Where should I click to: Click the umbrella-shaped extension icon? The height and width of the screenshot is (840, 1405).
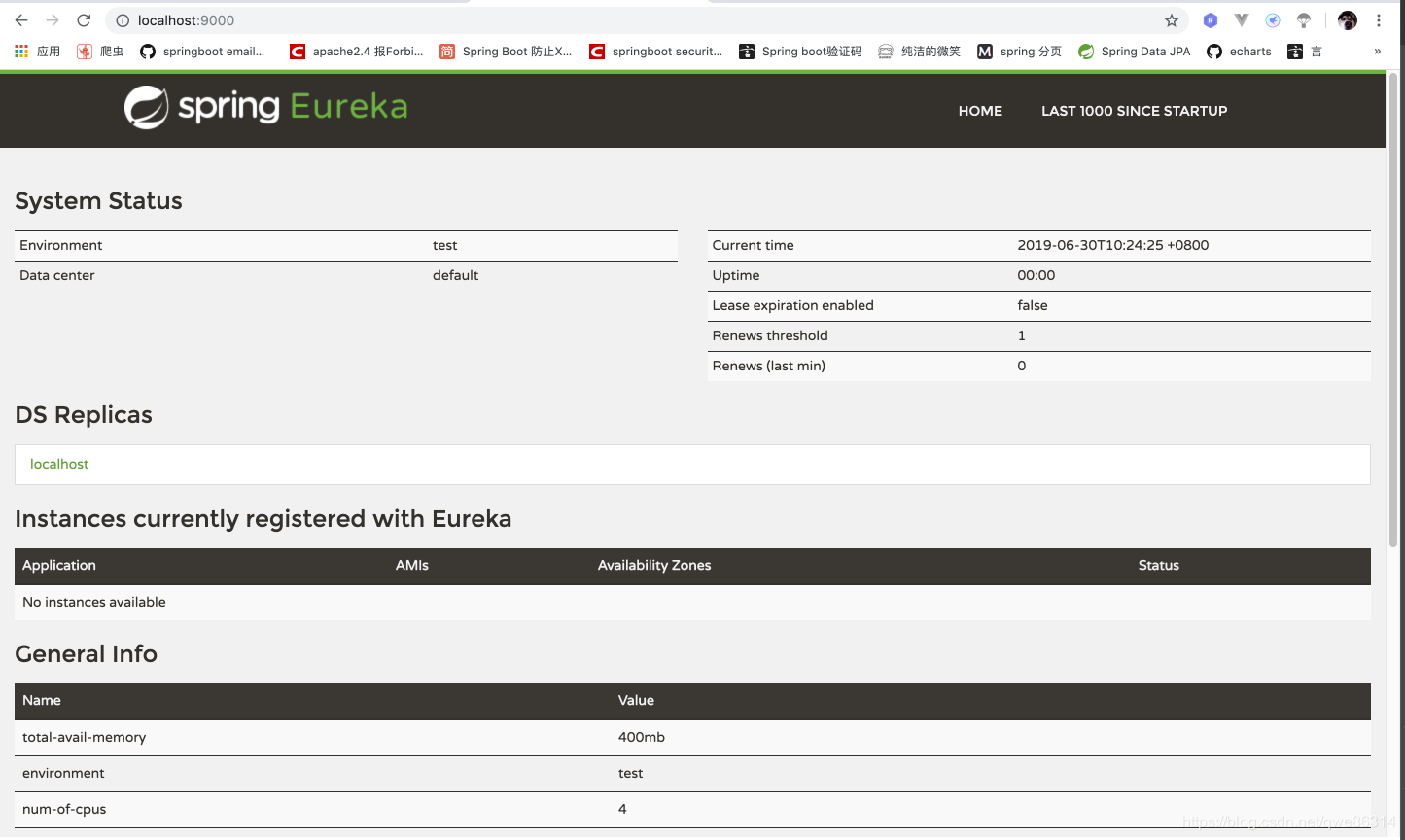tap(1304, 20)
